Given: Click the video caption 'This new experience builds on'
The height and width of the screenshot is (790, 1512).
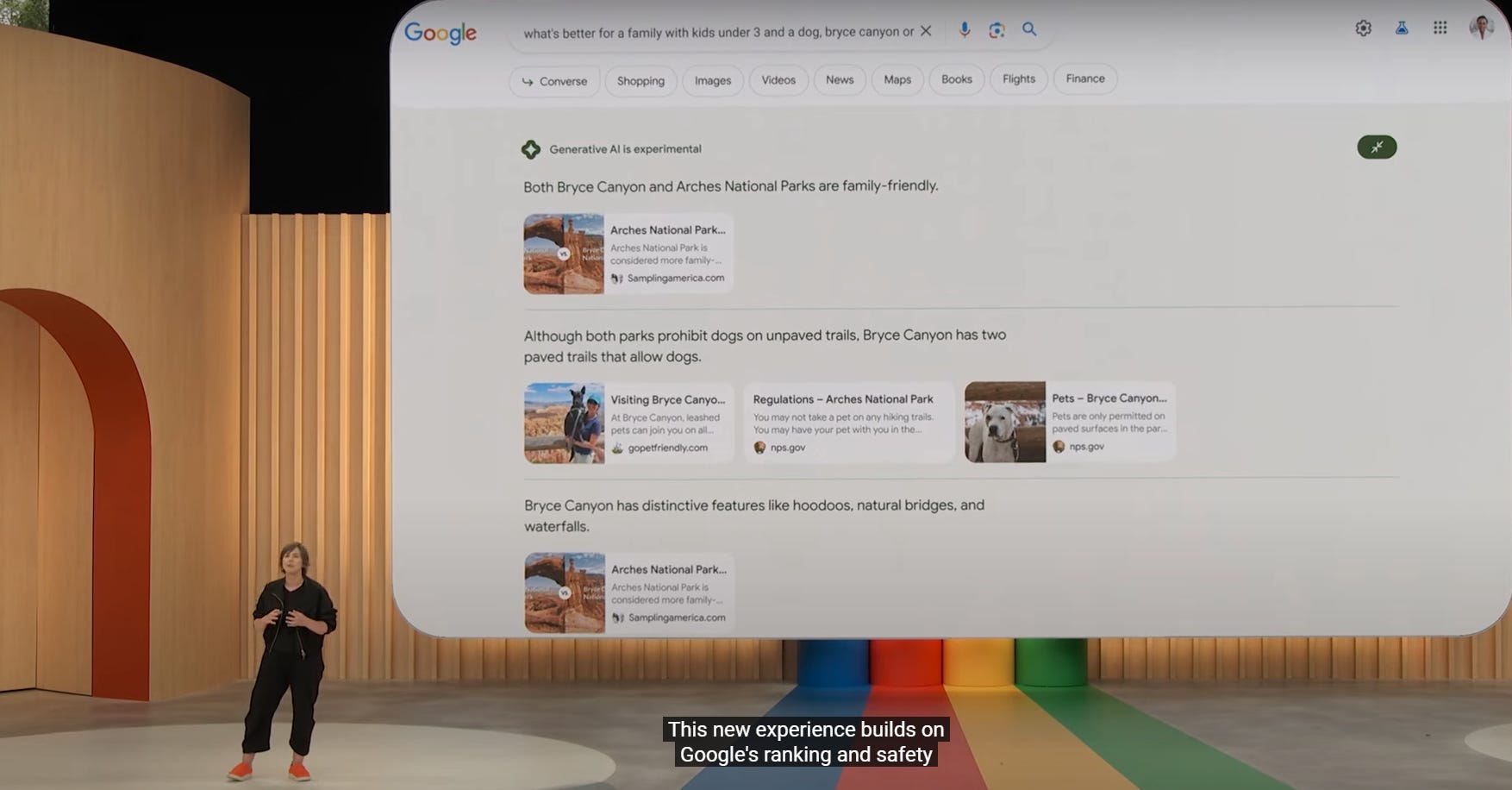Looking at the screenshot, I should click(806, 730).
